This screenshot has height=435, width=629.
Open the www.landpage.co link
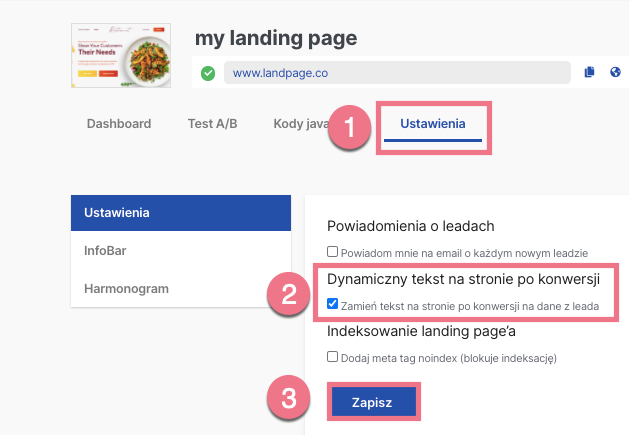coord(280,73)
